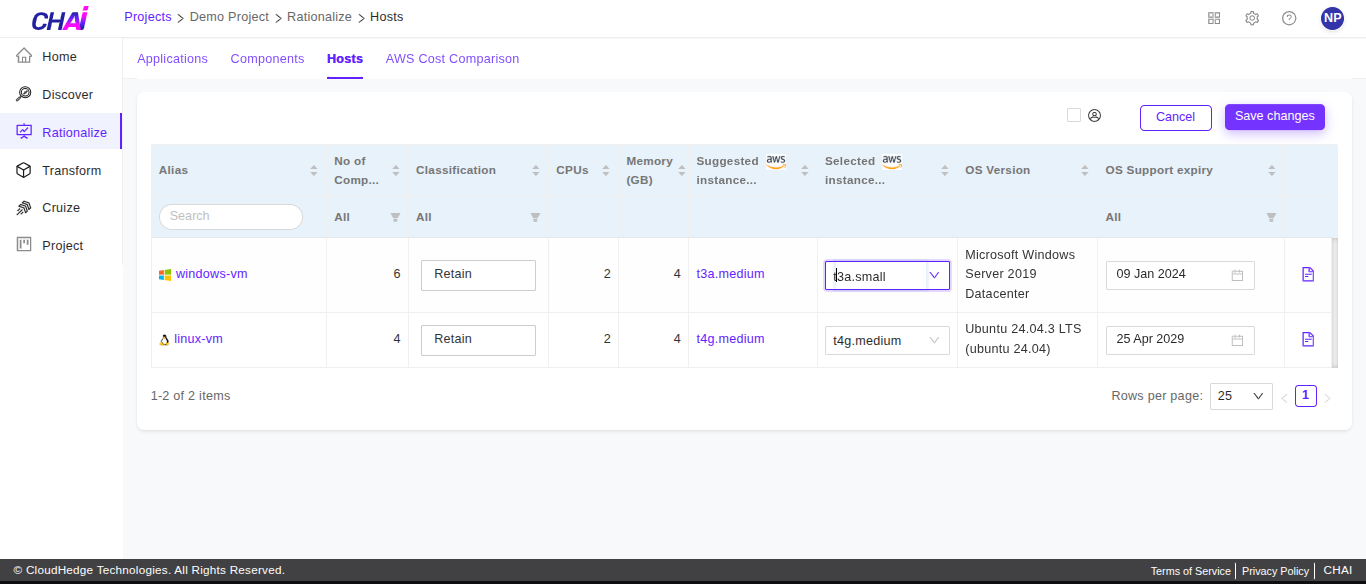Sort by the Alias column arrows

tap(314, 171)
